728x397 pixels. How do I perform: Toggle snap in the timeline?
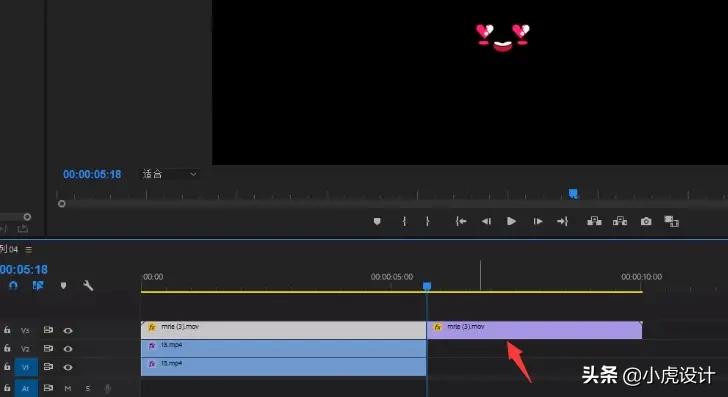(13, 286)
